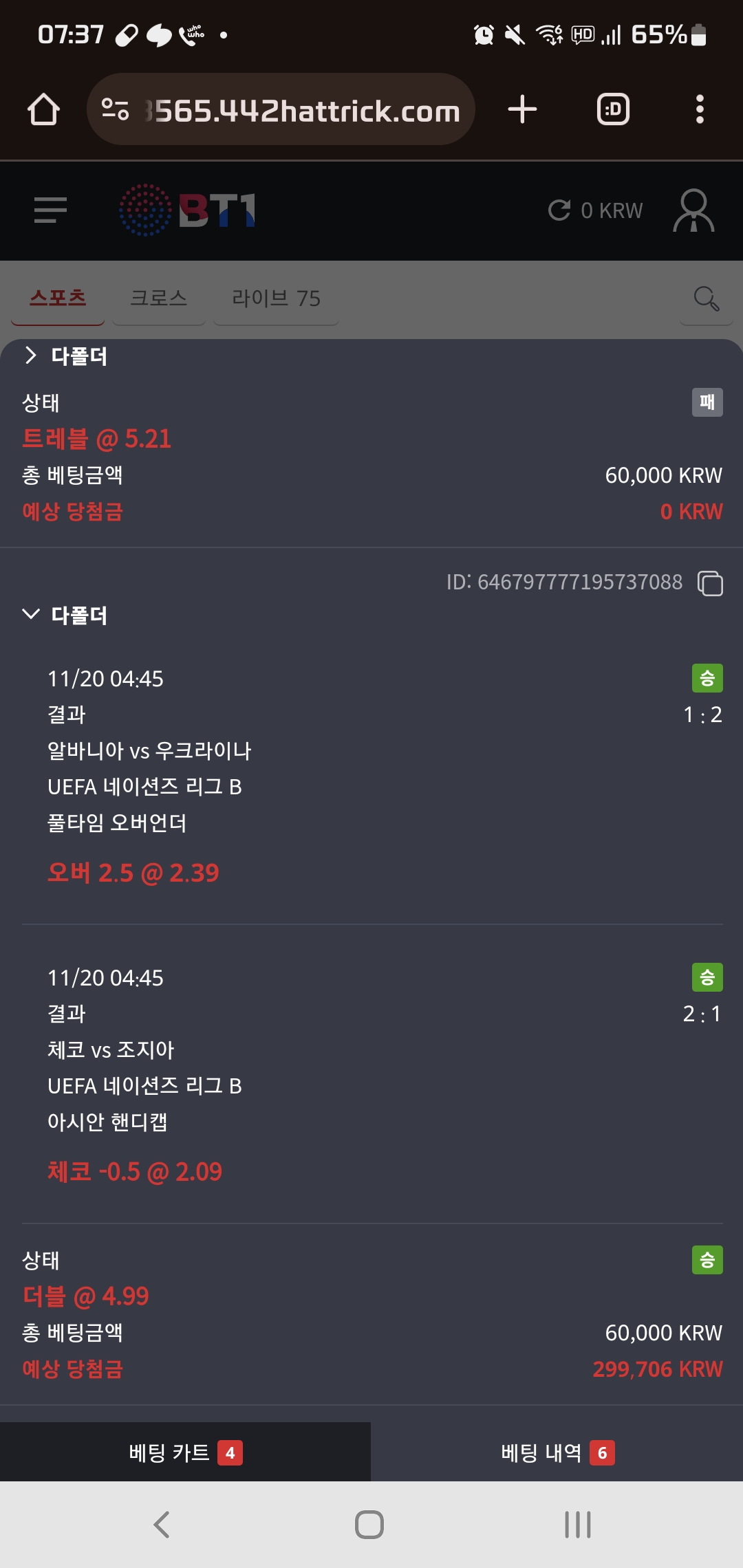Open the browser three-dot menu
Image resolution: width=743 pixels, height=1568 pixels.
point(700,109)
